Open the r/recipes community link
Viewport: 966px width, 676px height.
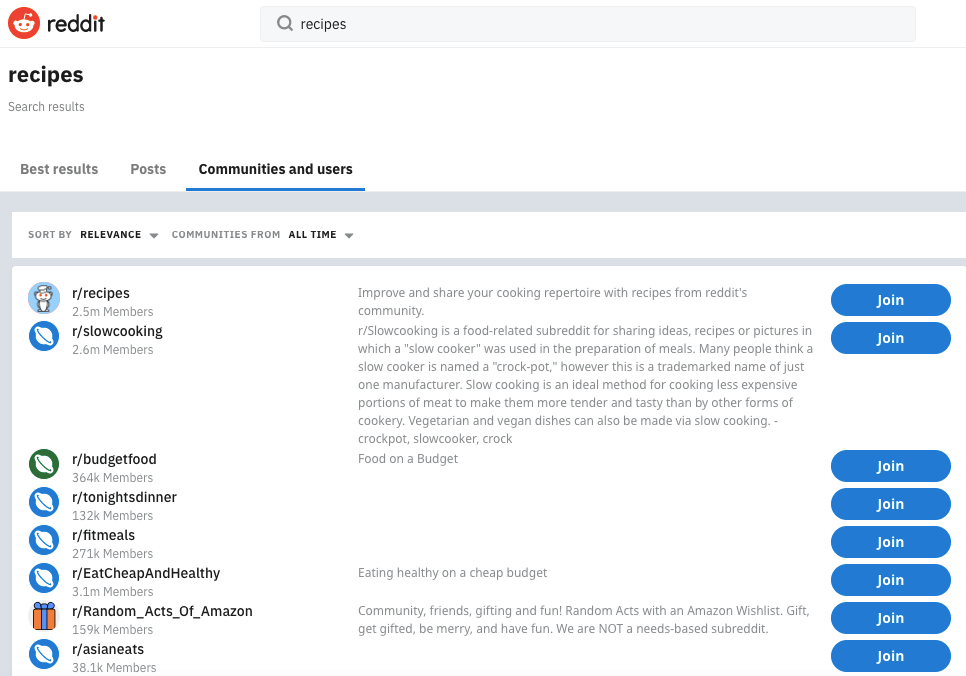pos(101,293)
